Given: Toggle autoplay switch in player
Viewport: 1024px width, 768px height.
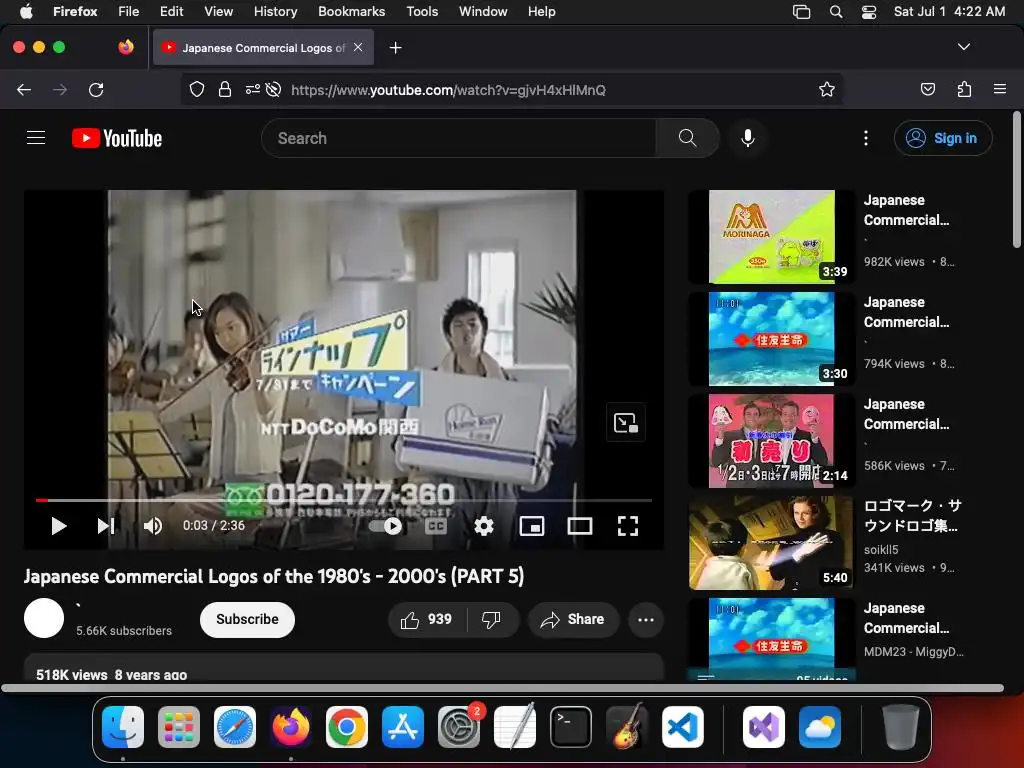Looking at the screenshot, I should [386, 526].
